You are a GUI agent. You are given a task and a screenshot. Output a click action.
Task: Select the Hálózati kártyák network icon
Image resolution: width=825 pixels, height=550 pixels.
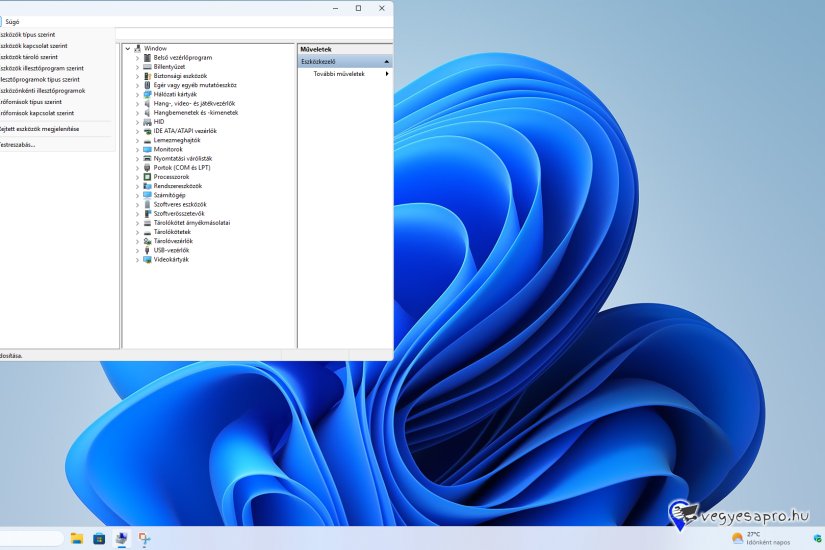pos(148,94)
